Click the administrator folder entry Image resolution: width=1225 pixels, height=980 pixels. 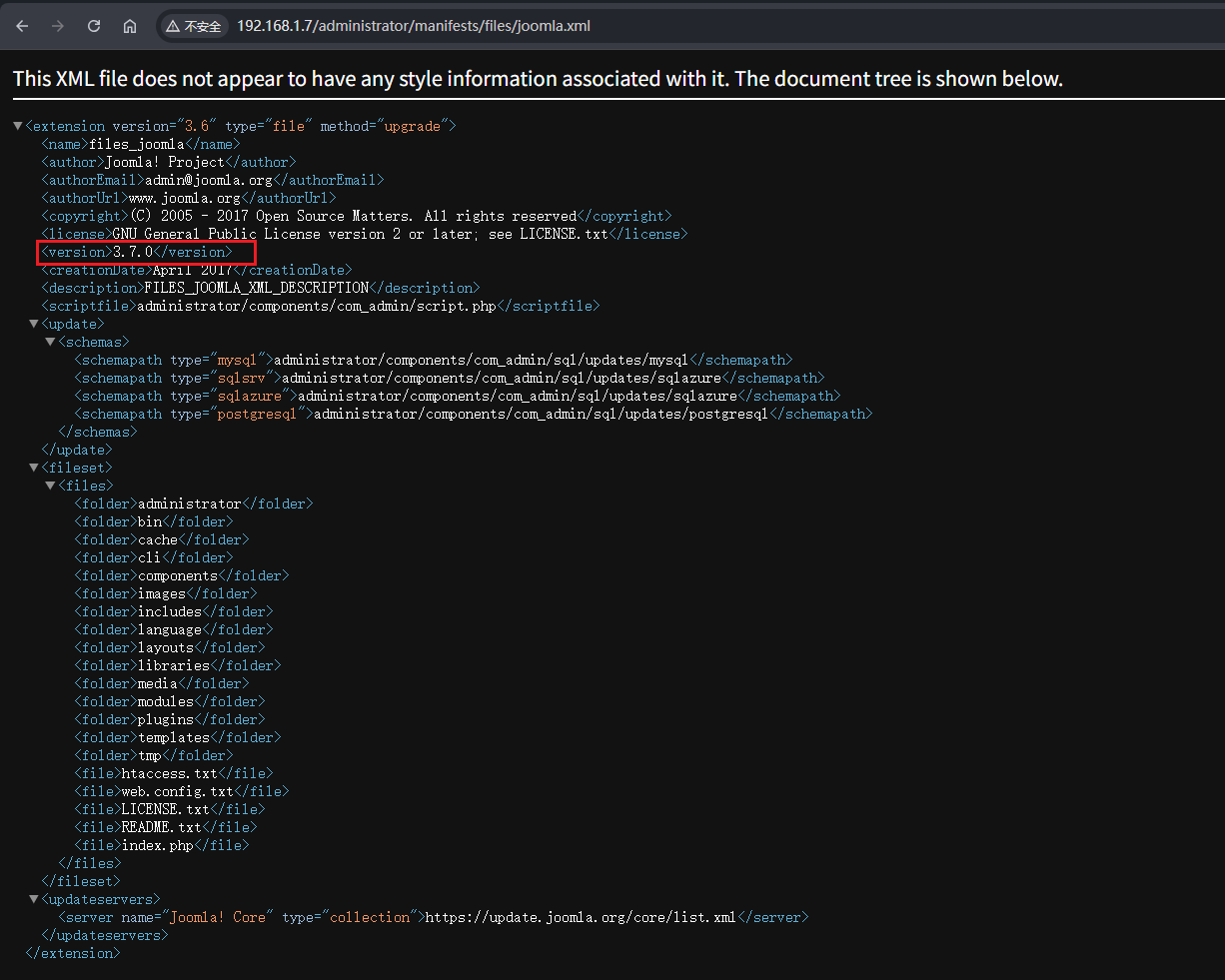tap(193, 503)
